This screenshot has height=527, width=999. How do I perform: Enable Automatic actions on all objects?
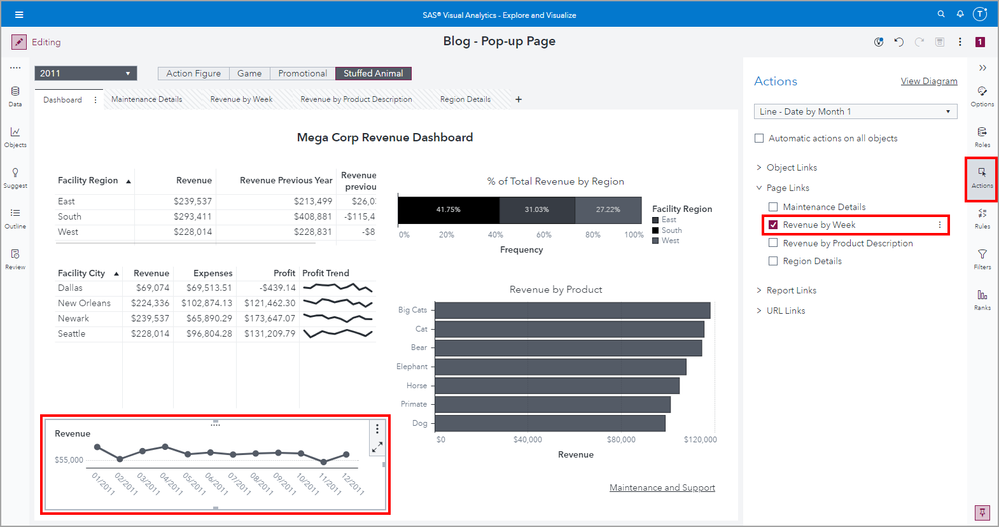[759, 138]
